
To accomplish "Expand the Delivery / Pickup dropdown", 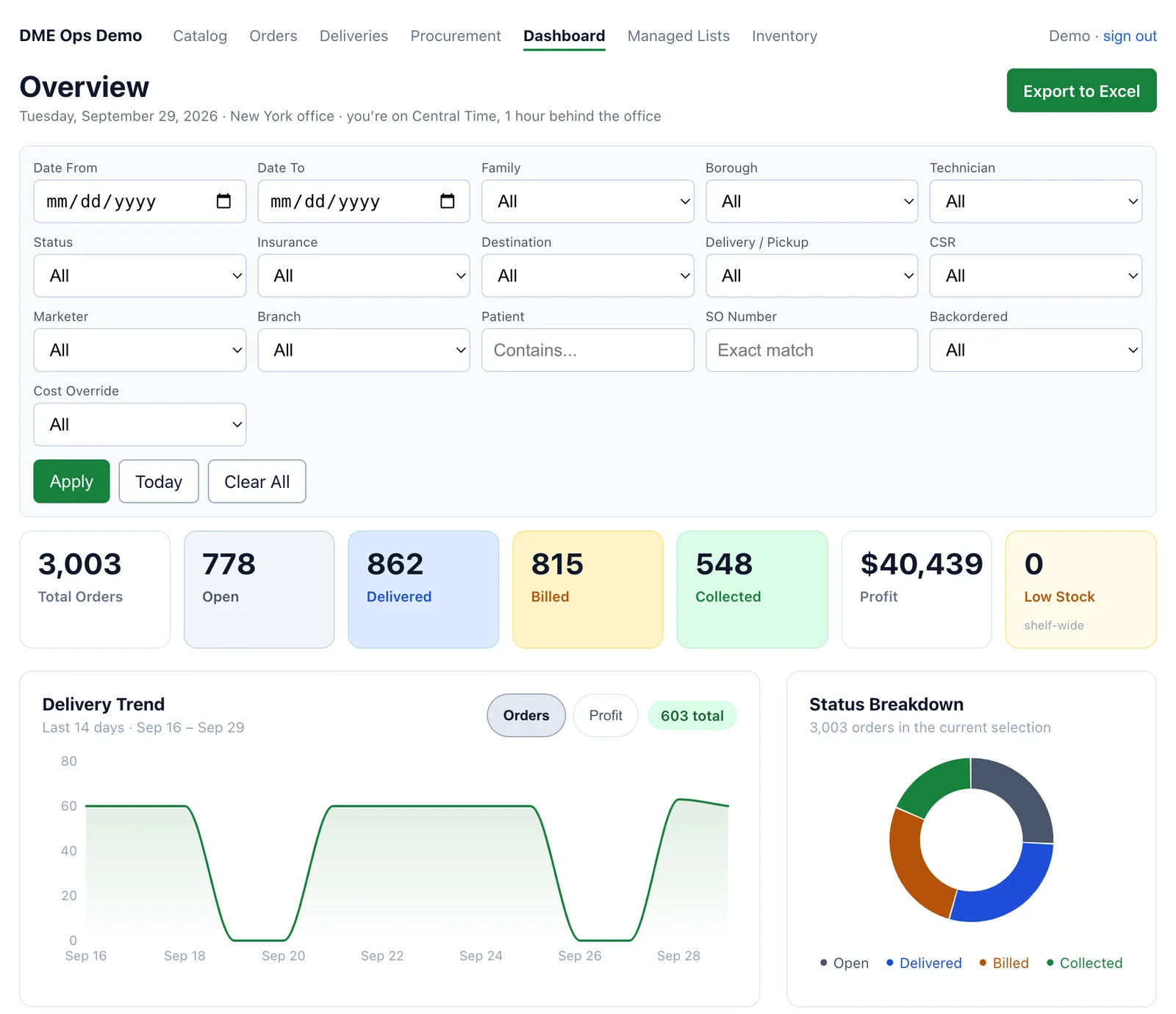I will click(811, 276).
